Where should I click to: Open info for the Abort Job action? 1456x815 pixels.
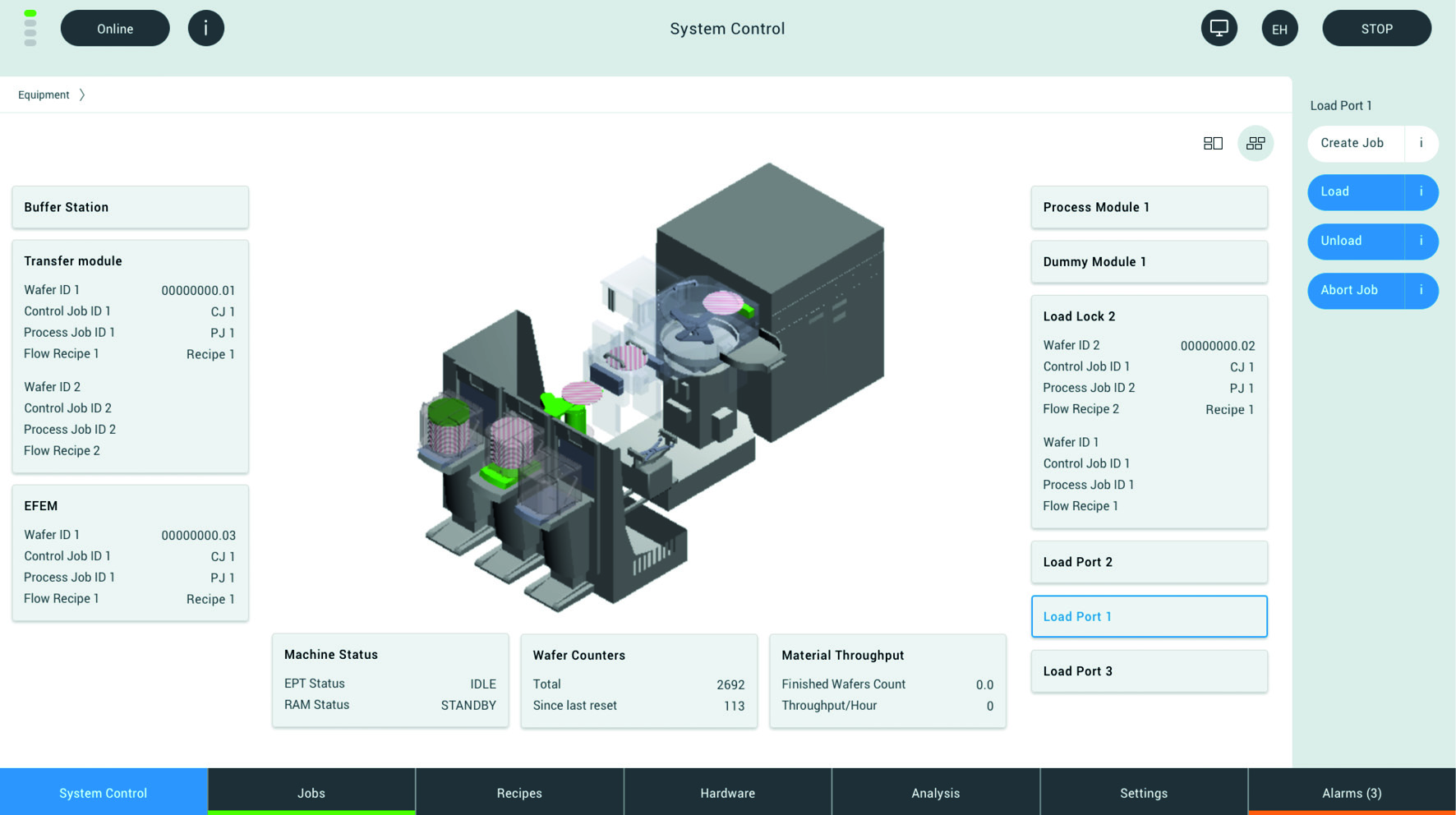1421,290
